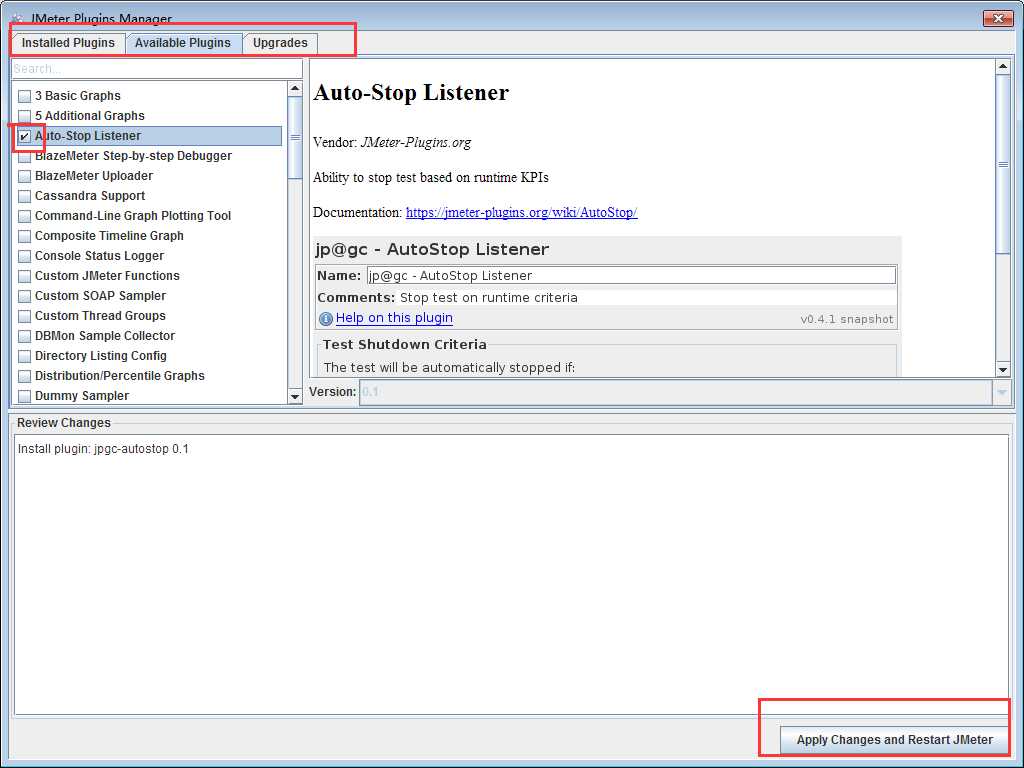This screenshot has width=1024, height=768.
Task: Select the 'BlazeMeter Uploader' plugin name
Action: pos(93,176)
